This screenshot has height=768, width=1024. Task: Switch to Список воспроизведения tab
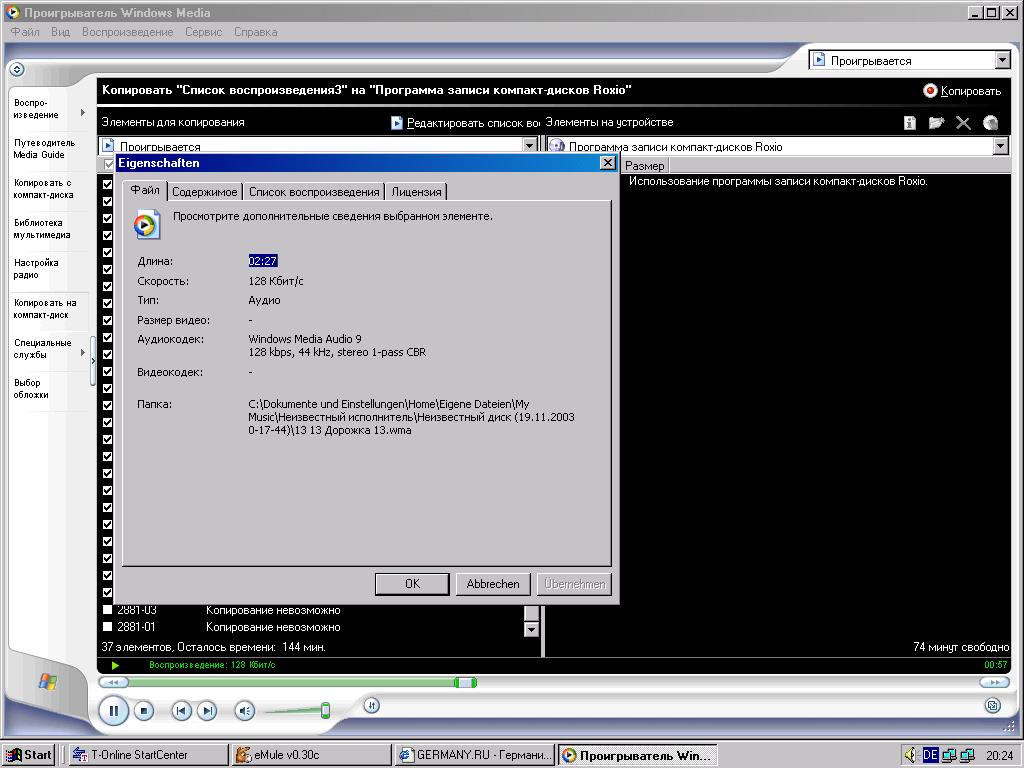[314, 192]
